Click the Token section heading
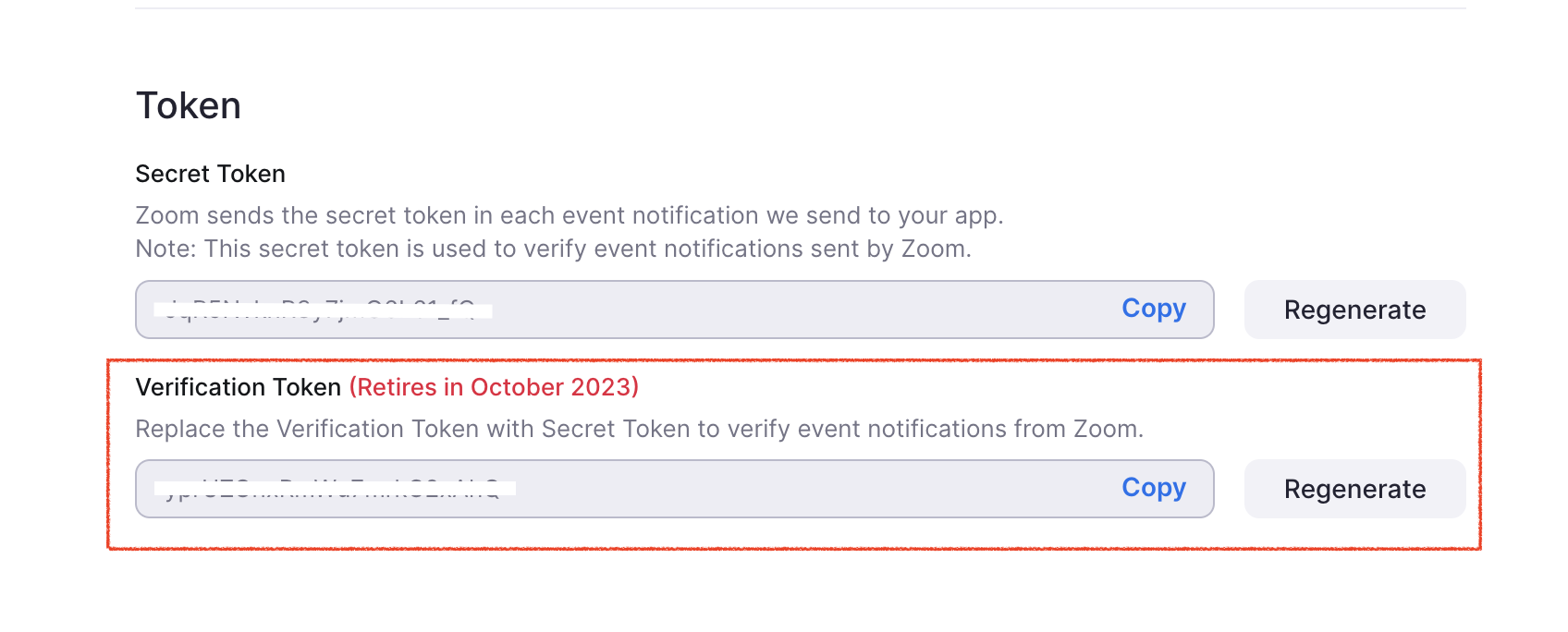The height and width of the screenshot is (632, 1568). click(x=189, y=106)
